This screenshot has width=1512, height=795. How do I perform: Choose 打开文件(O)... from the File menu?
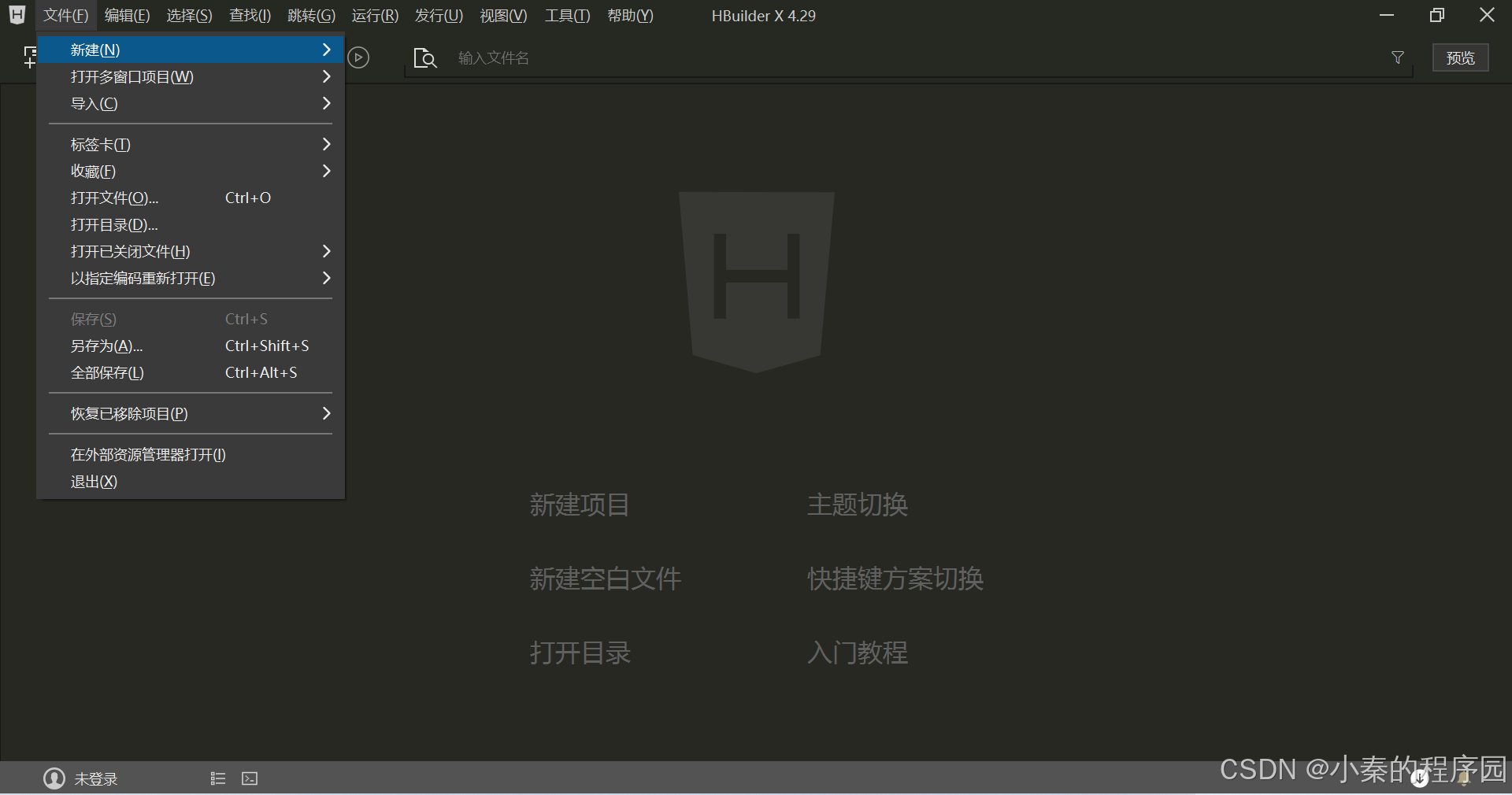[191, 198]
